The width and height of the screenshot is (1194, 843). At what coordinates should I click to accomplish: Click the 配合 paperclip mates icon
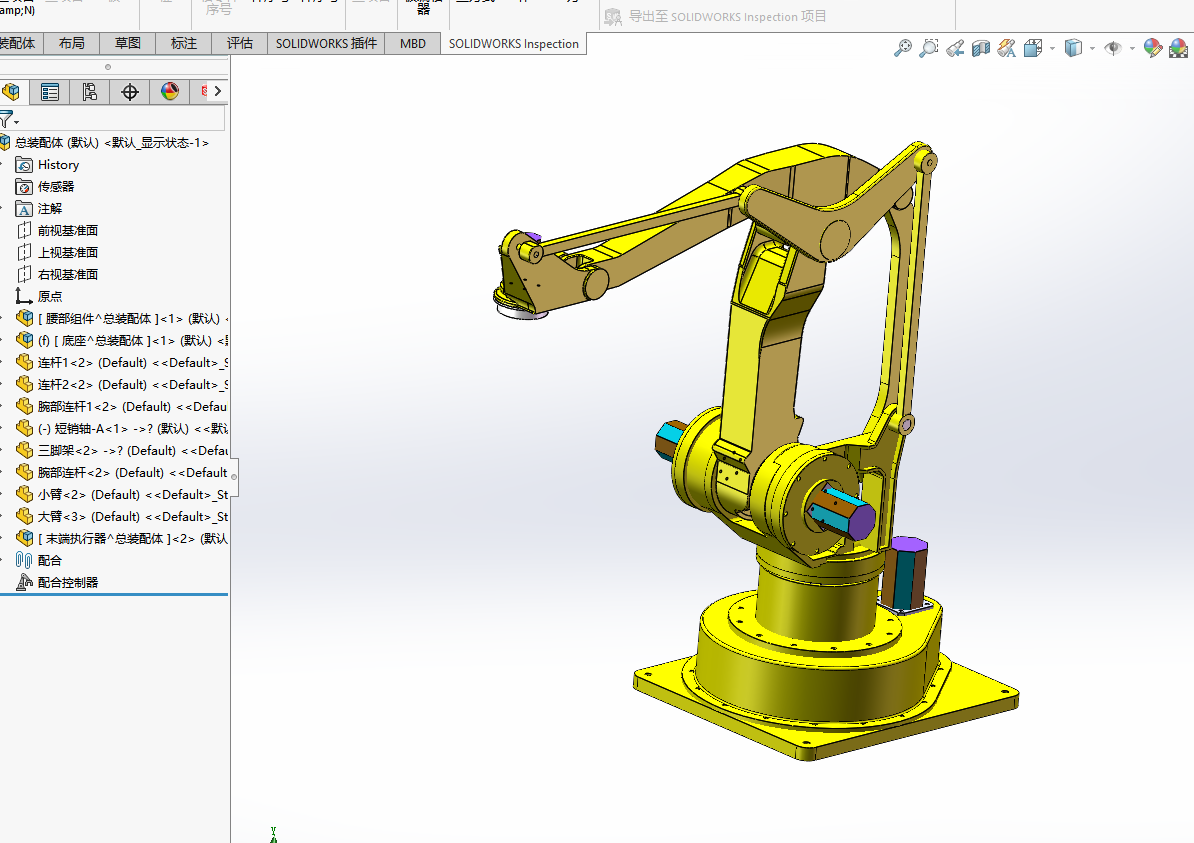(x=24, y=560)
